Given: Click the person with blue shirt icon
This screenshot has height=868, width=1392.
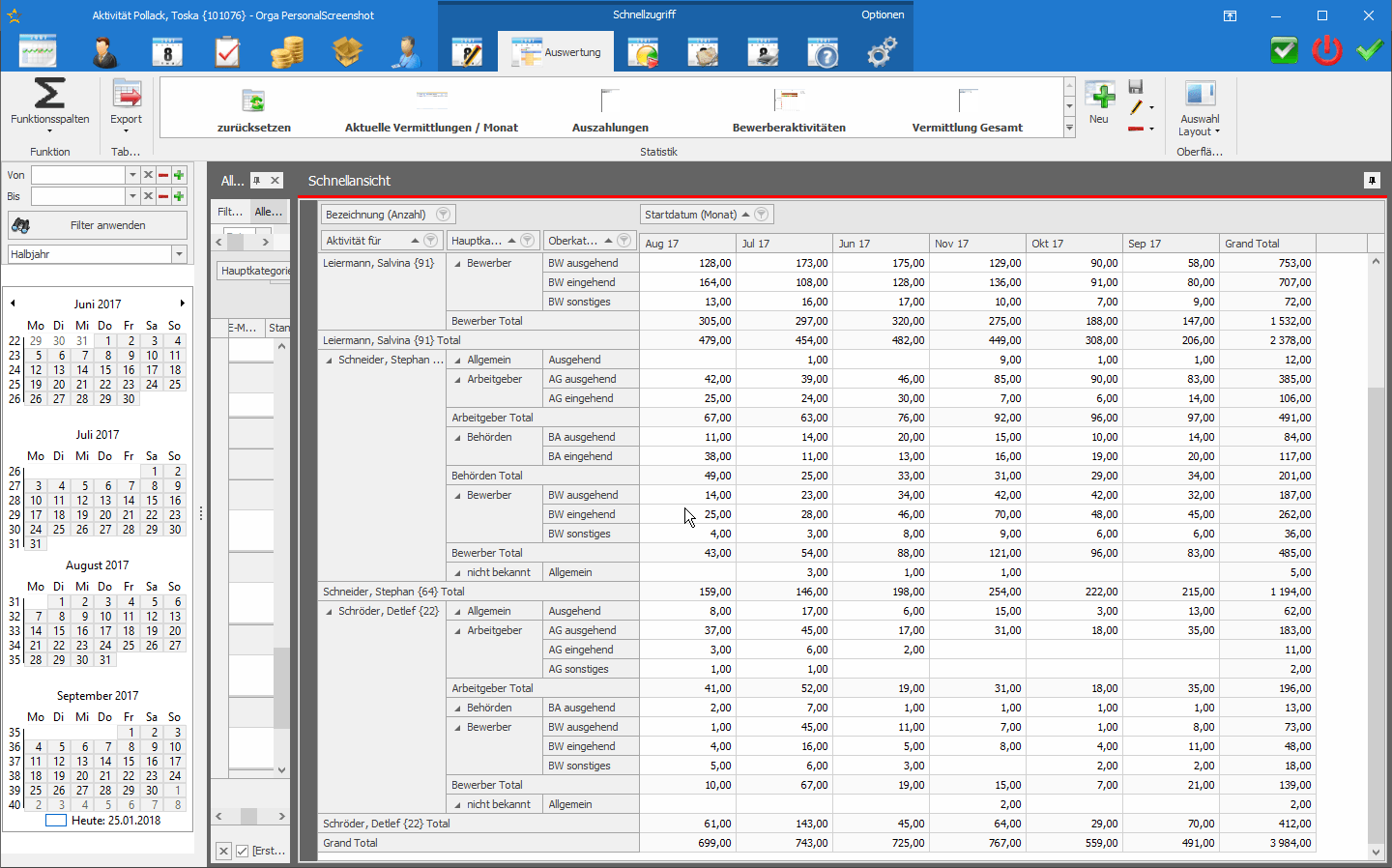Looking at the screenshot, I should [407, 51].
